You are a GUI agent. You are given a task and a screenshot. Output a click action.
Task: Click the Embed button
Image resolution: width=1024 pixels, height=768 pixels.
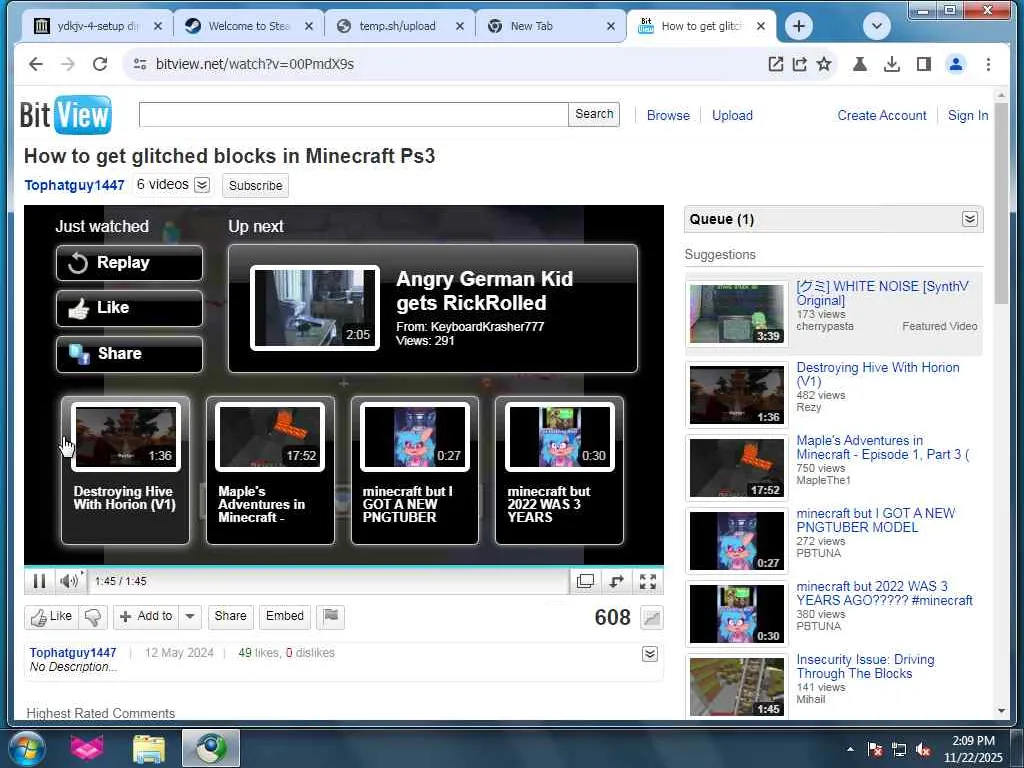click(285, 616)
